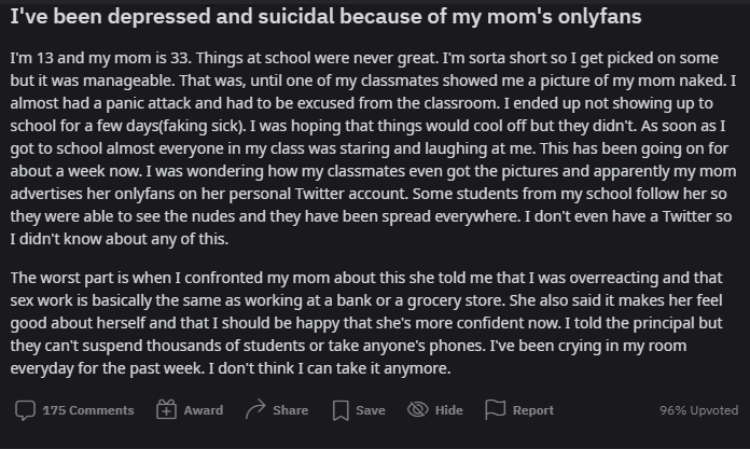
Task: Open the 175 Comments link
Action: pyautogui.click(x=88, y=410)
